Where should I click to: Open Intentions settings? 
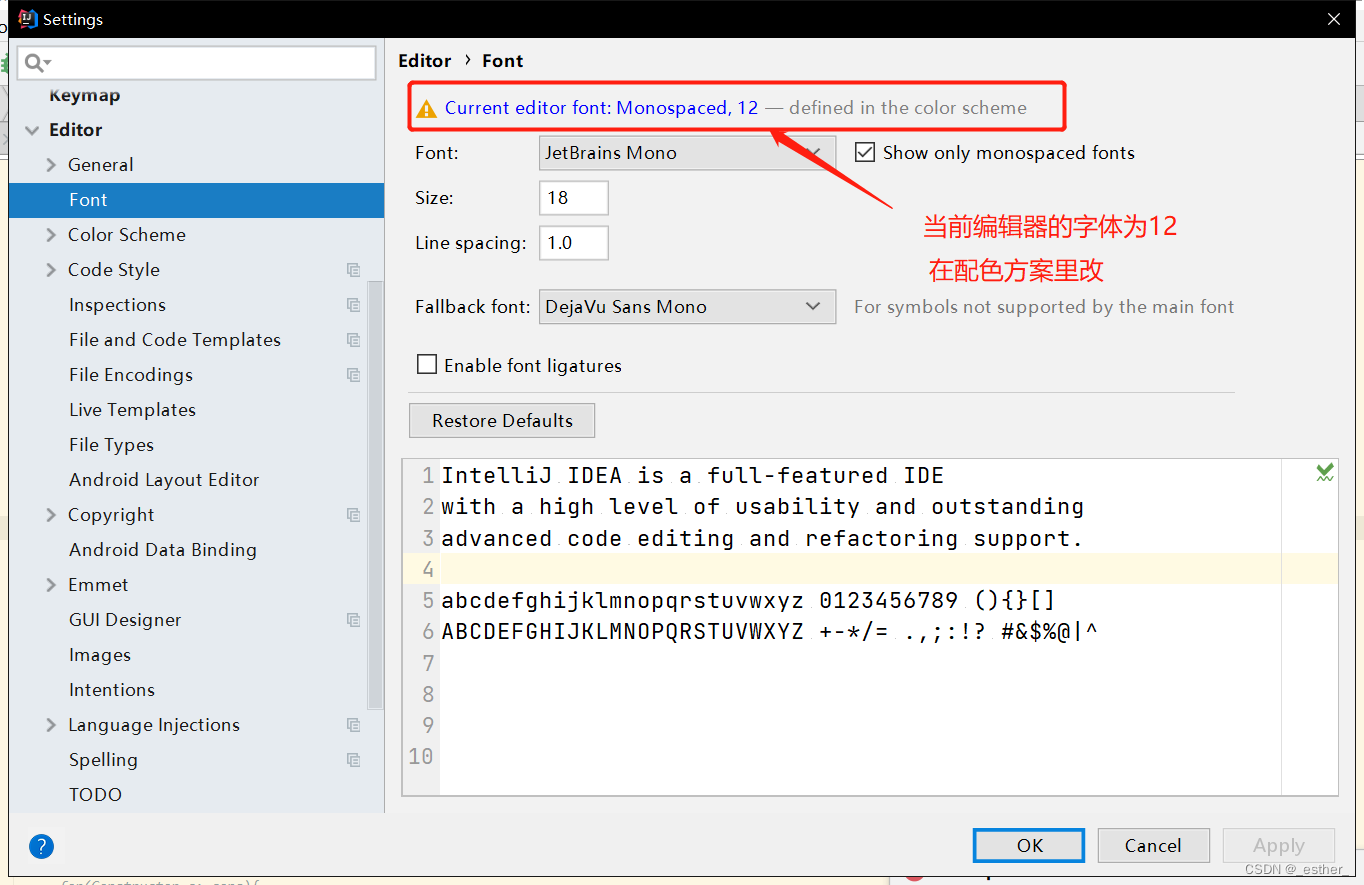click(112, 690)
